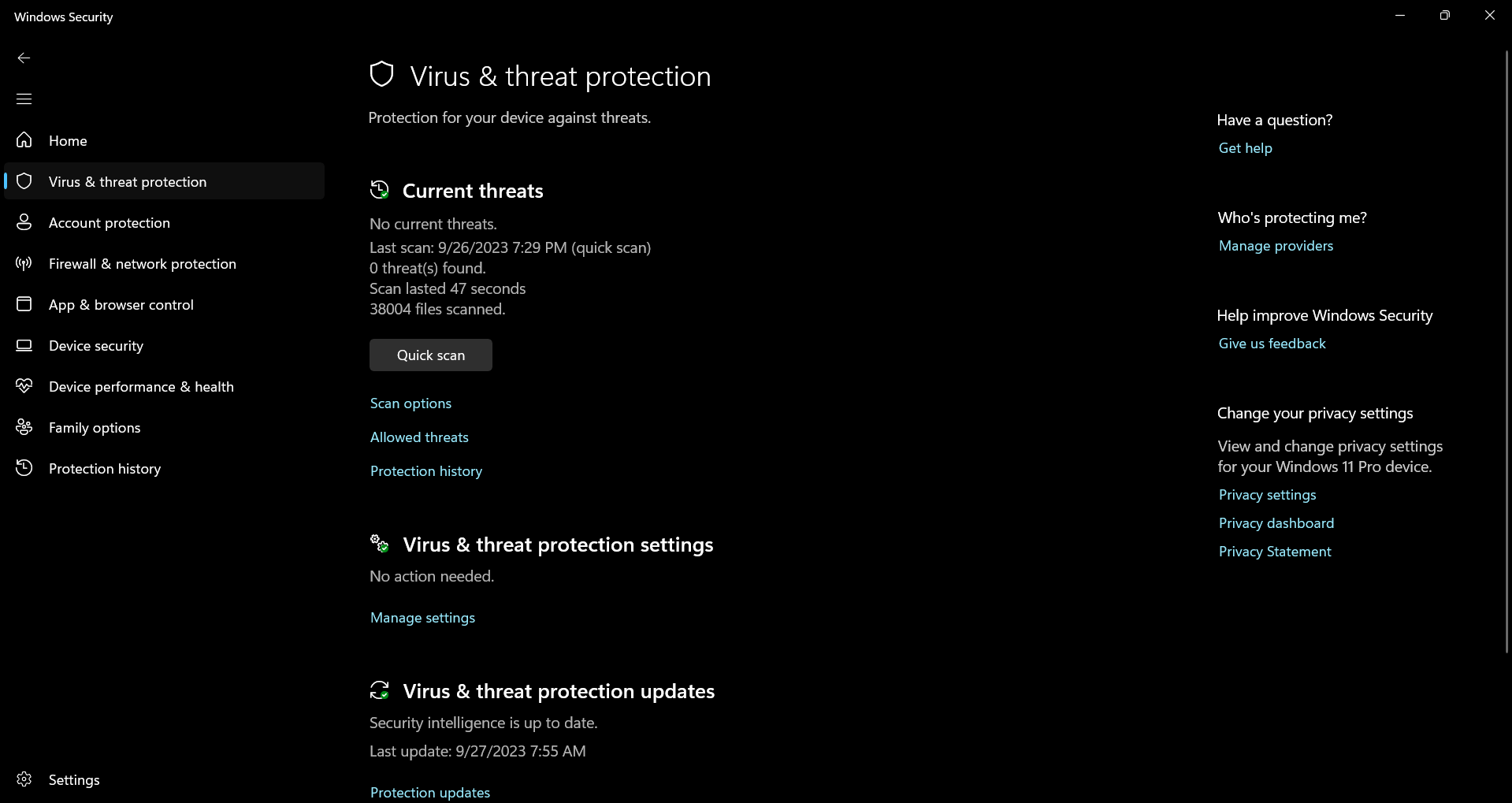Click the Device security laptop icon
The height and width of the screenshot is (803, 1512).
coord(24,345)
